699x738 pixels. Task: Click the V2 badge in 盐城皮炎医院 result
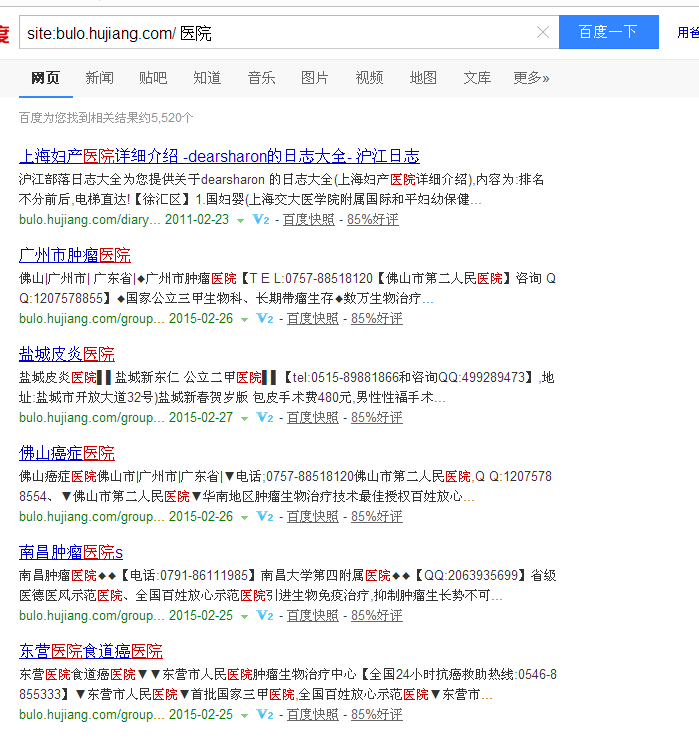265,417
